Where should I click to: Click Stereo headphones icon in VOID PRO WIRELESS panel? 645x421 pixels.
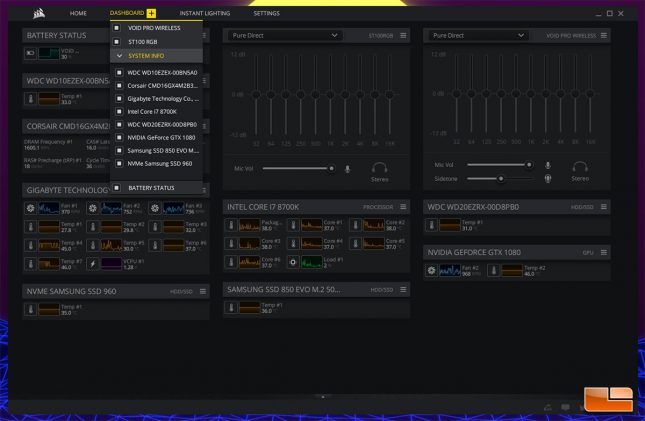(580, 167)
